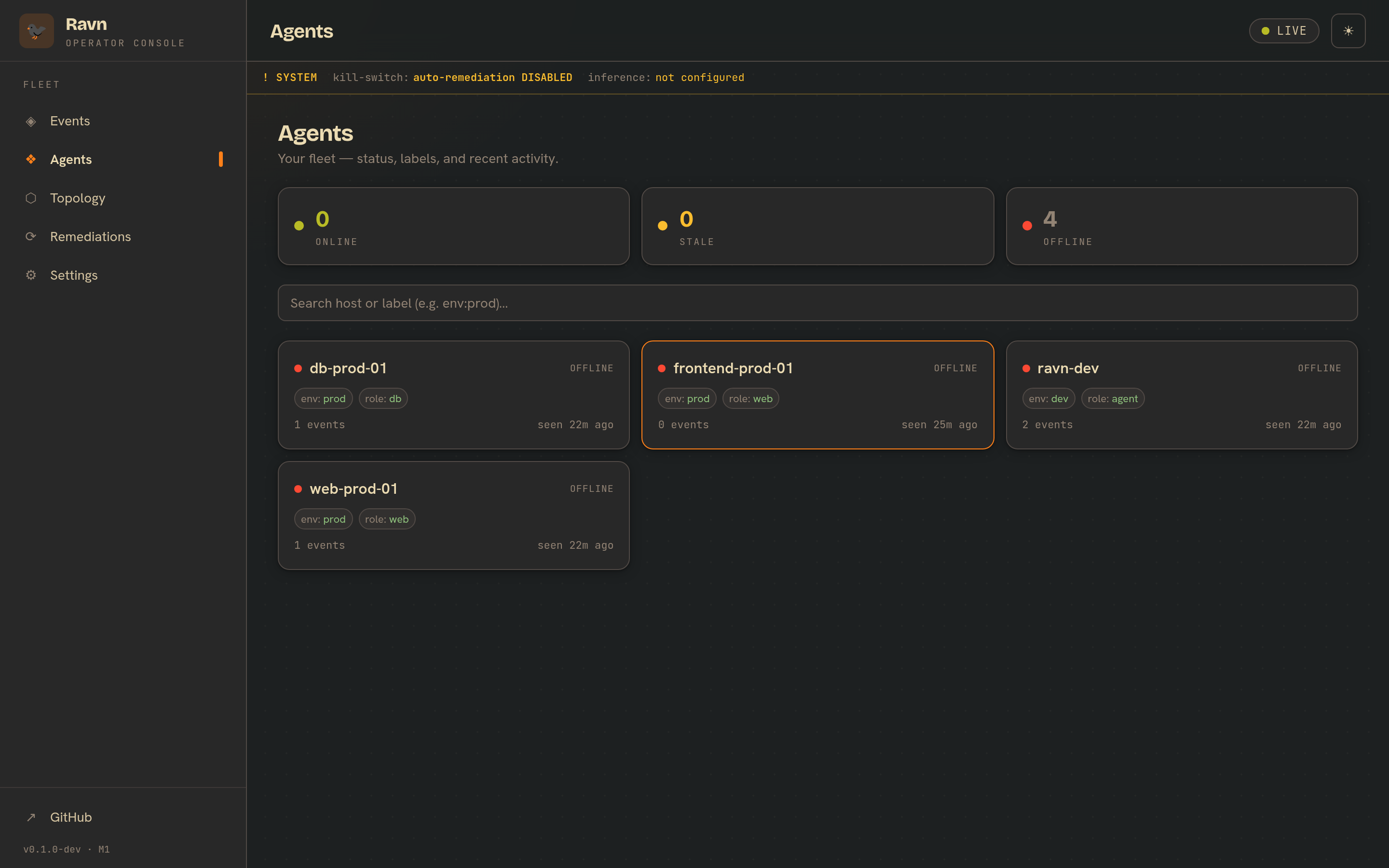Click the role: web label on frontend-prod-01
This screenshot has width=1389, height=868.
pyautogui.click(x=750, y=398)
